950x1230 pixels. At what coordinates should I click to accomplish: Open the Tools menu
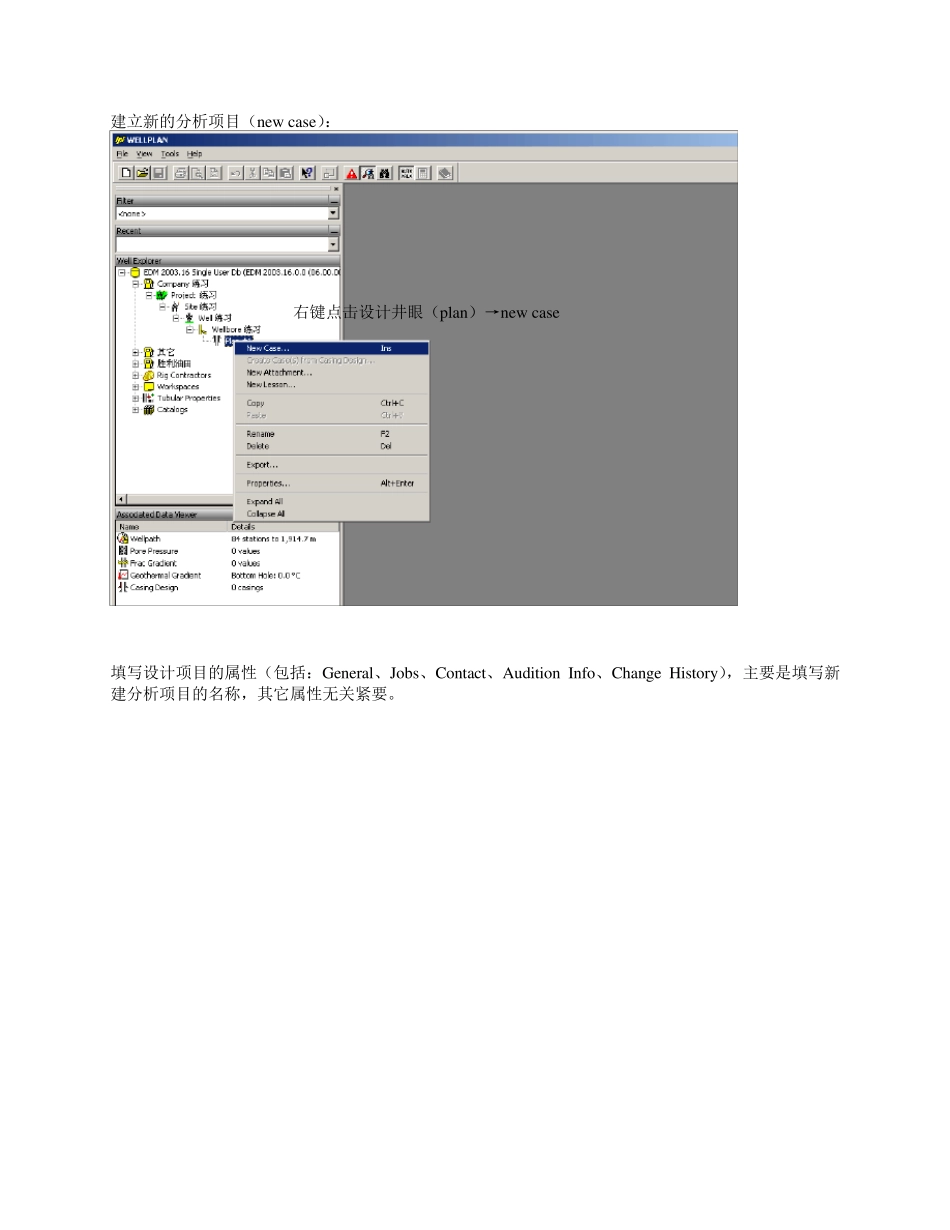170,154
